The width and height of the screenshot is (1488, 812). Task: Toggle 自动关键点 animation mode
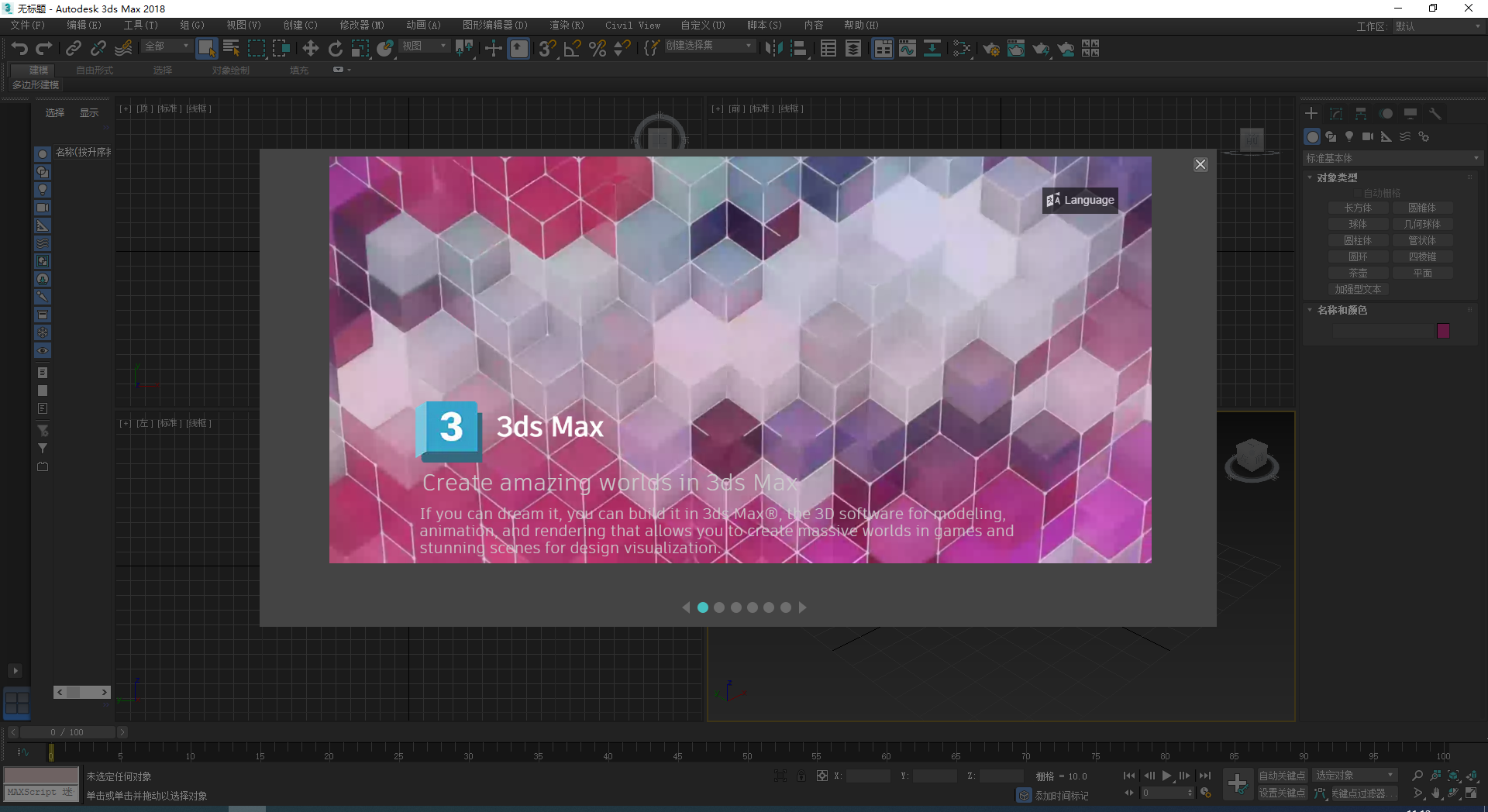coord(1282,775)
